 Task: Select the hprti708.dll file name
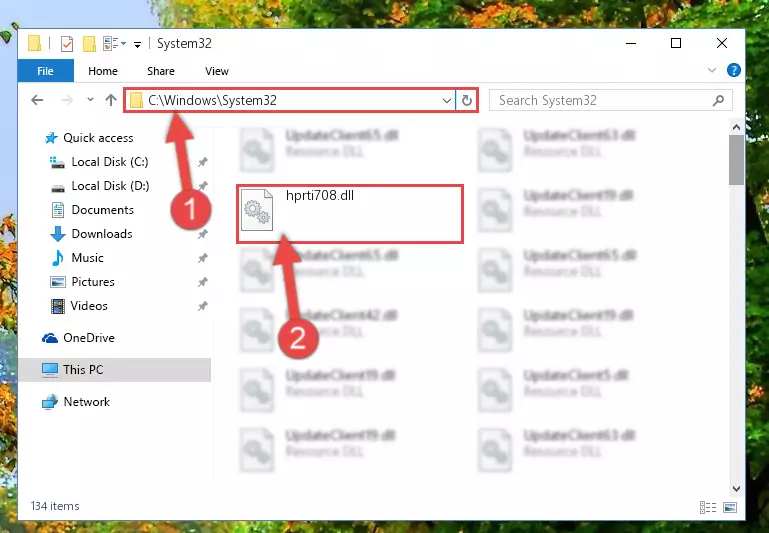click(x=320, y=196)
